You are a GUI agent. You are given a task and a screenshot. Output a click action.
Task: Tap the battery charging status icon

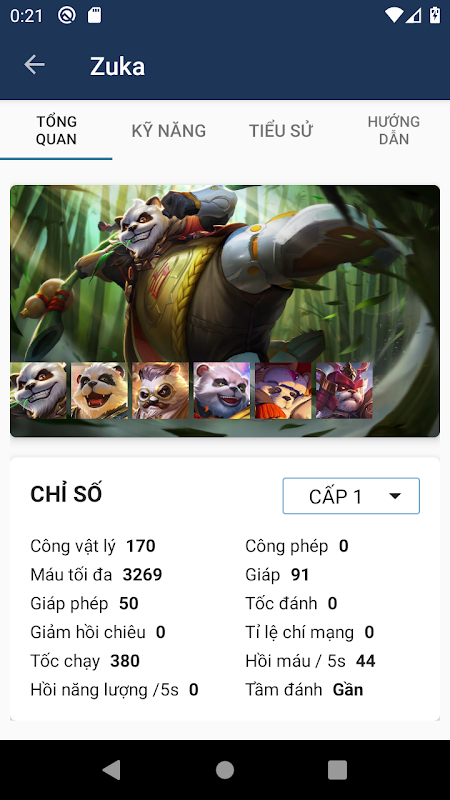coord(435,15)
